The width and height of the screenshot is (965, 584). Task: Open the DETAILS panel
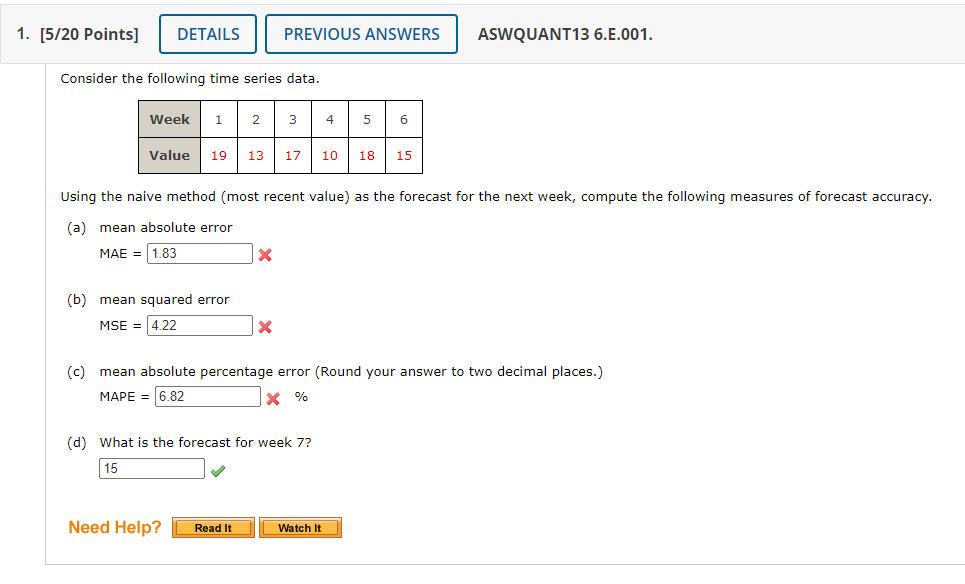click(x=207, y=33)
